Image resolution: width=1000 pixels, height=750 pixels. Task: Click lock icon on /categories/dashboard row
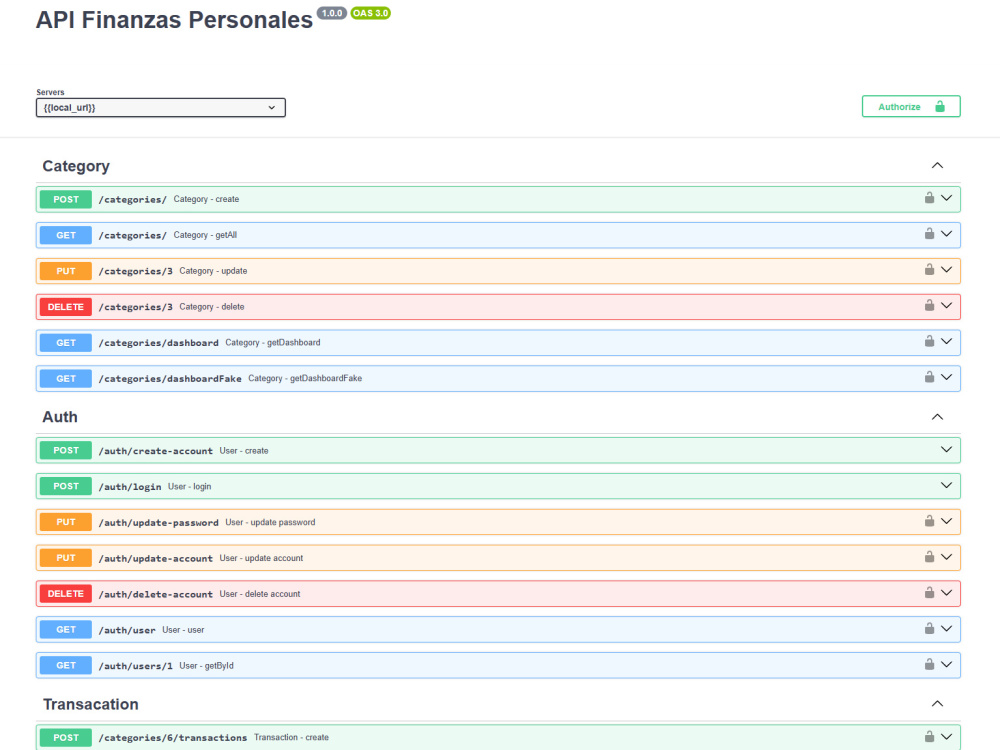(x=929, y=341)
